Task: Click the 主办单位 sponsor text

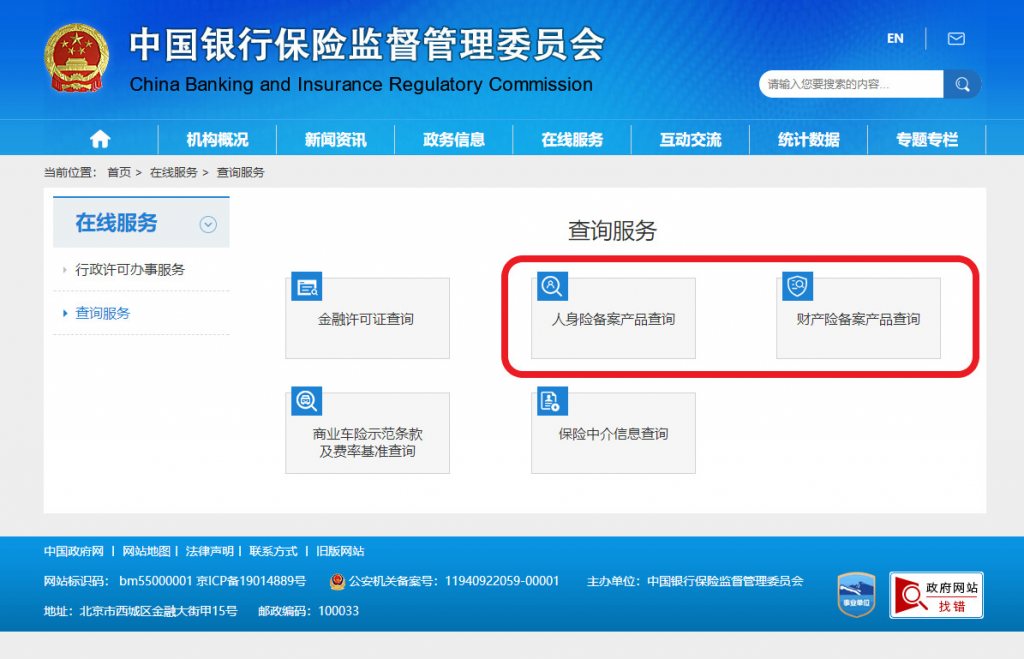Action: (695, 581)
